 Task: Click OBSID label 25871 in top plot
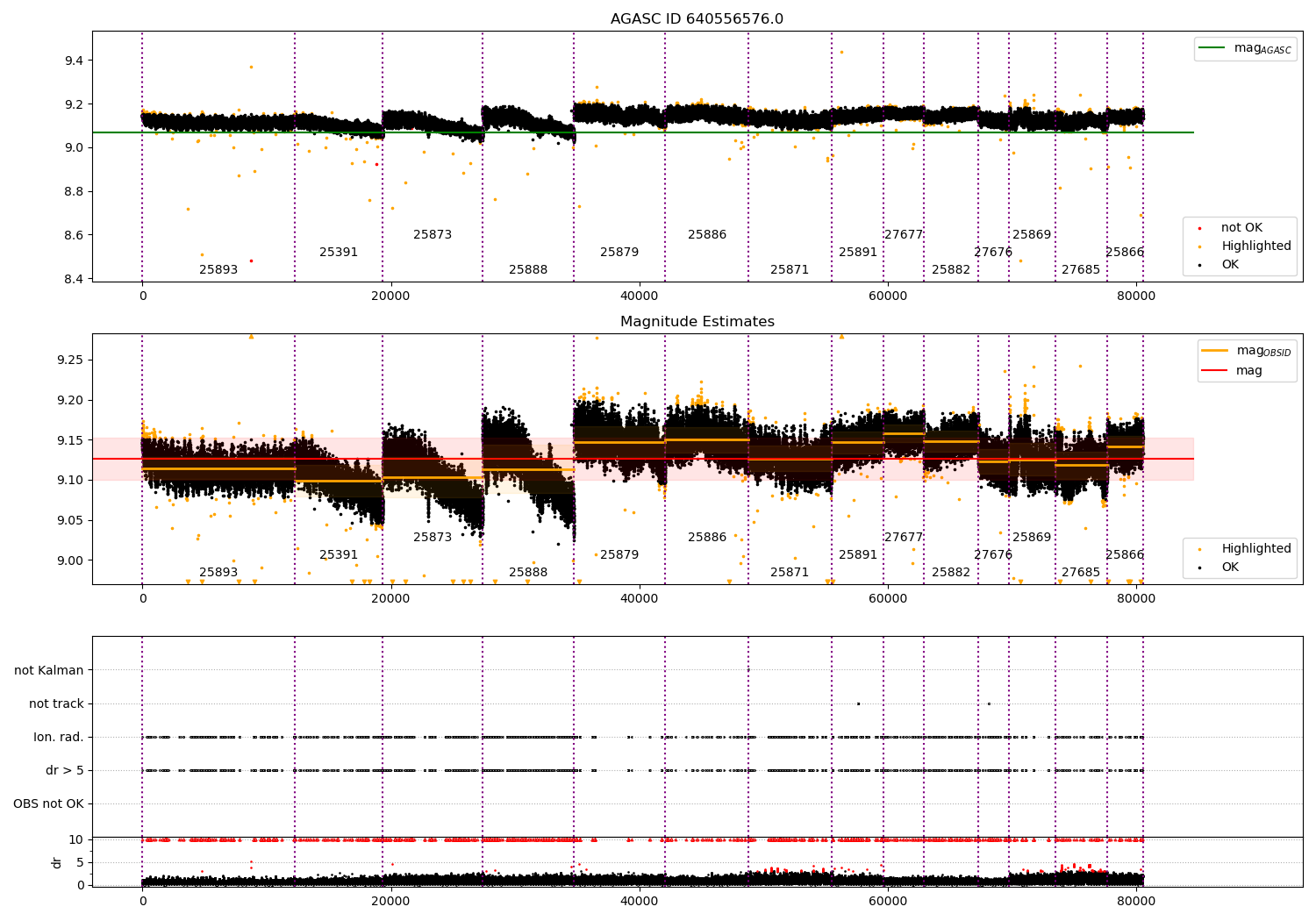790,270
